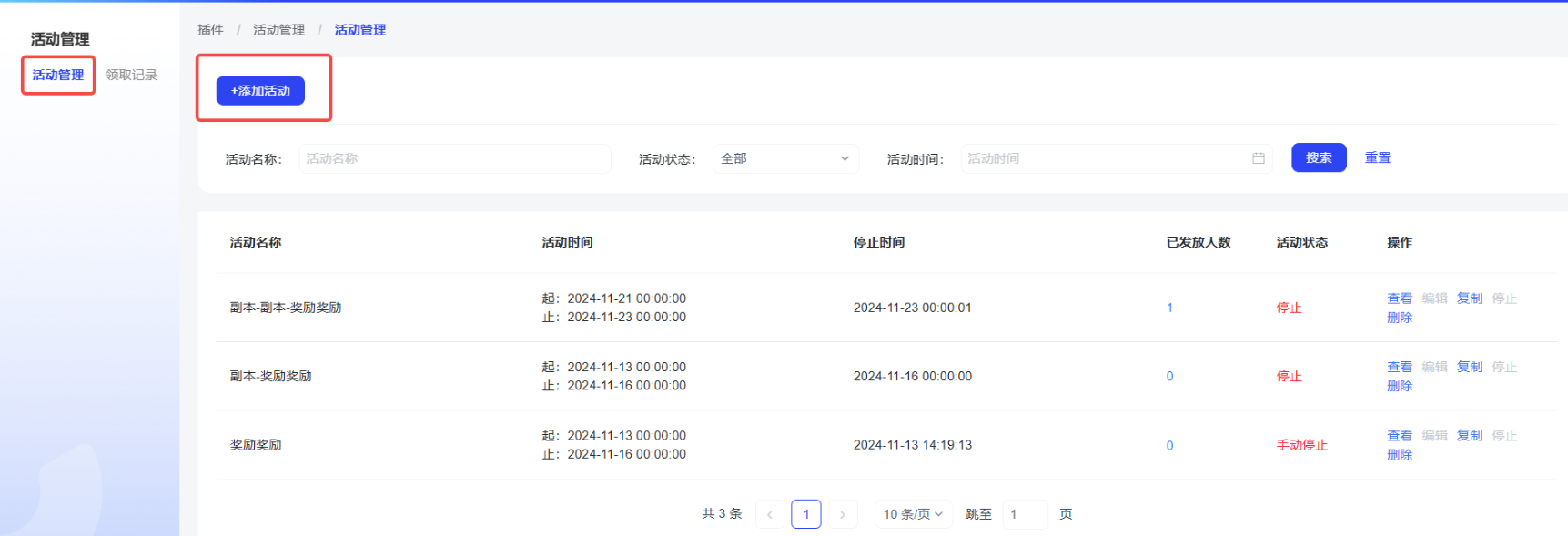The width and height of the screenshot is (1568, 536).
Task: Open the 活动状态 dropdown showing 全部
Action: (x=784, y=158)
